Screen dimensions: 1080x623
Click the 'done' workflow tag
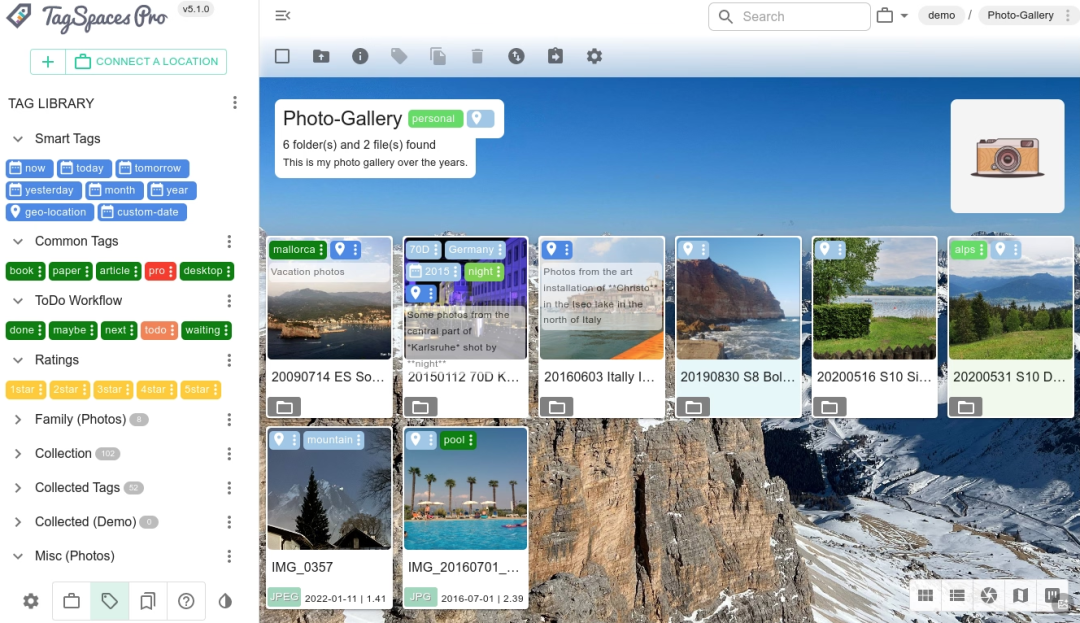coord(25,330)
